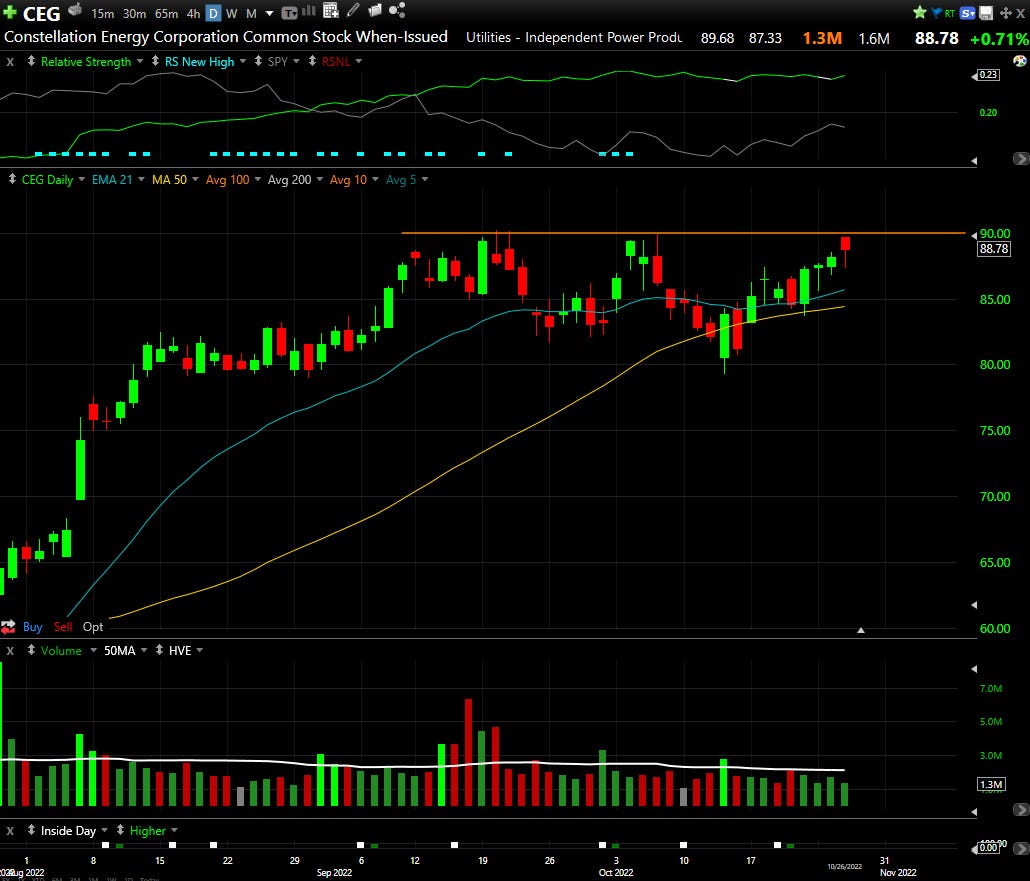Click the floppy disk save icon
Viewport: 1030px width, 881px height.
coord(986,13)
